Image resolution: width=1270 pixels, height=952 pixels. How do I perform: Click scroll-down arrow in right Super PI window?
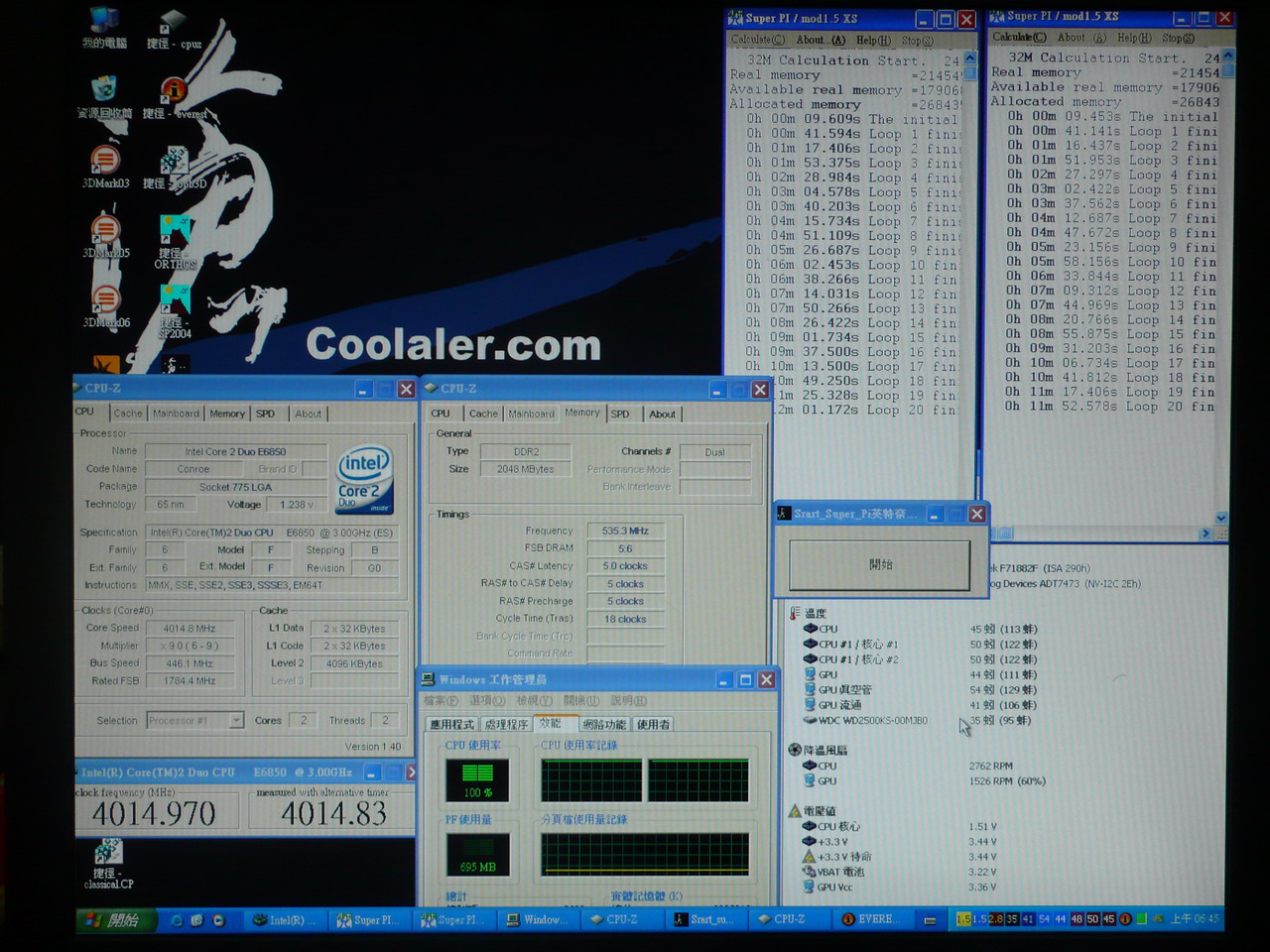[1221, 518]
